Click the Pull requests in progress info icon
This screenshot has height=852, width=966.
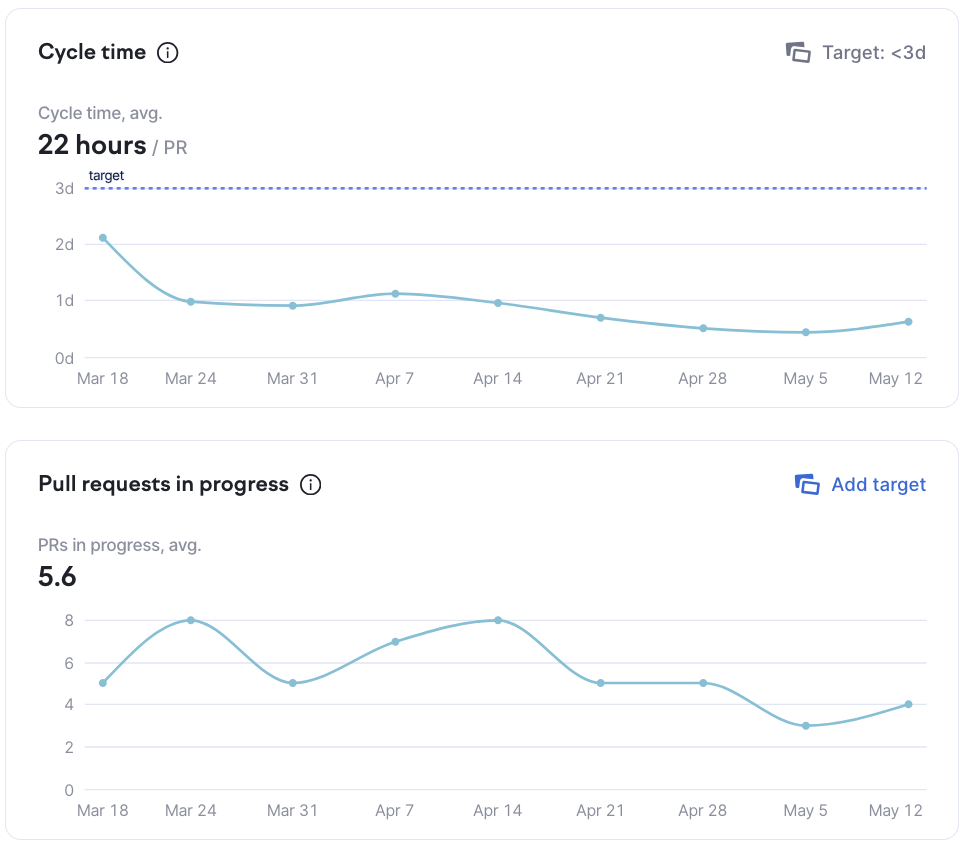(x=311, y=485)
